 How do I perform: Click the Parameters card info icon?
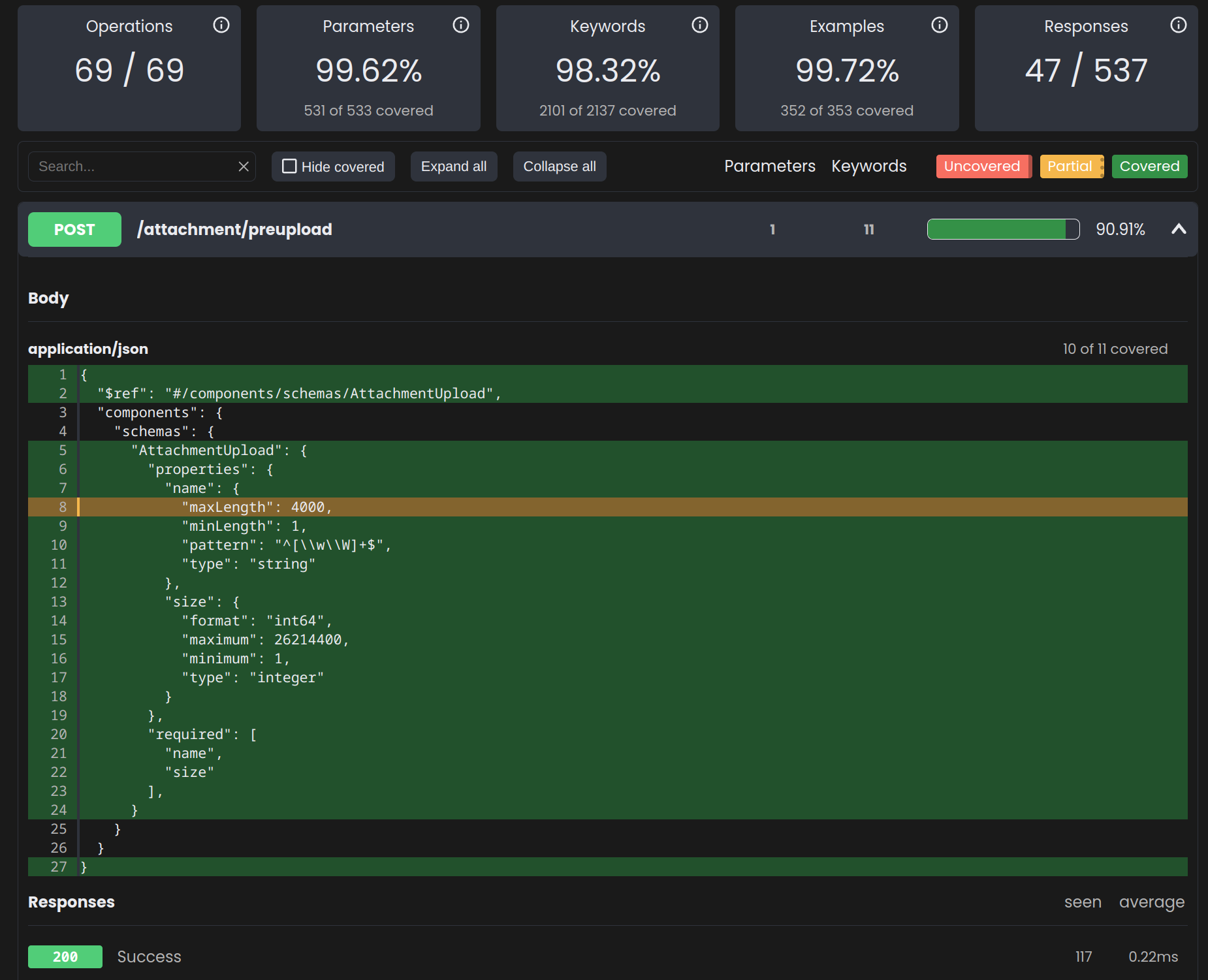pyautogui.click(x=461, y=25)
